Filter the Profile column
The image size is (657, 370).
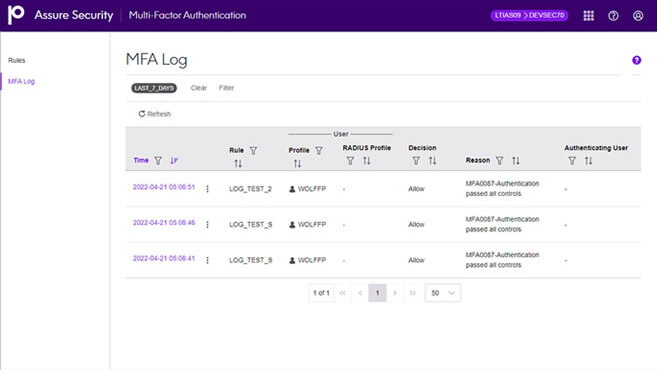(x=319, y=150)
